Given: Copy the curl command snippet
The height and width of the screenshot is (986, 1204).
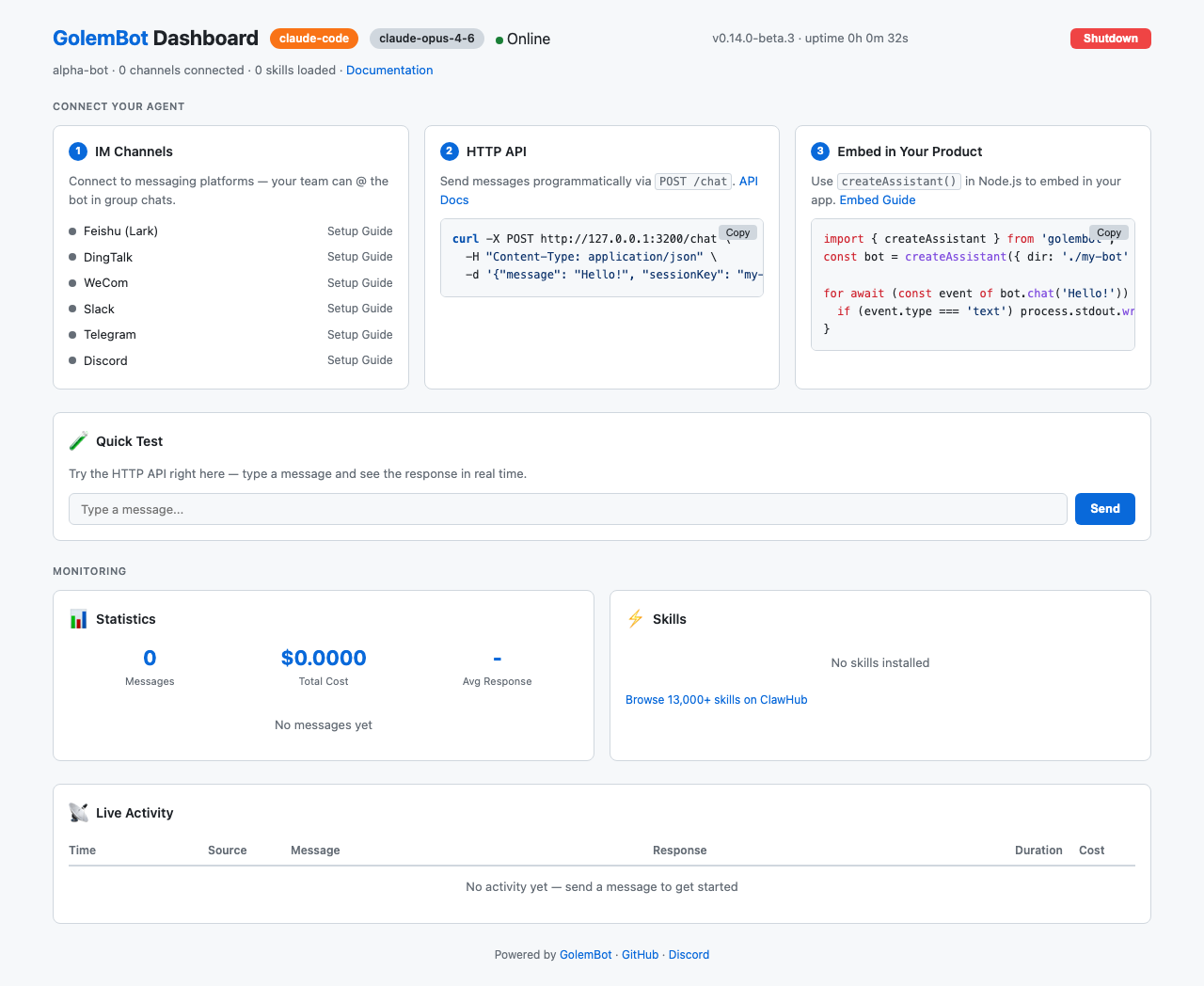Looking at the screenshot, I should (x=737, y=232).
